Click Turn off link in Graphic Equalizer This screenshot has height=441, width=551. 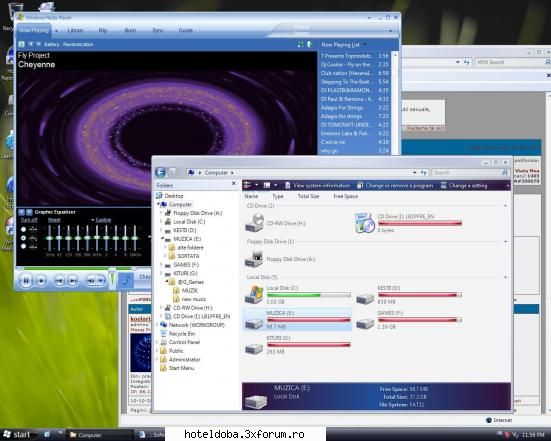coord(29,220)
